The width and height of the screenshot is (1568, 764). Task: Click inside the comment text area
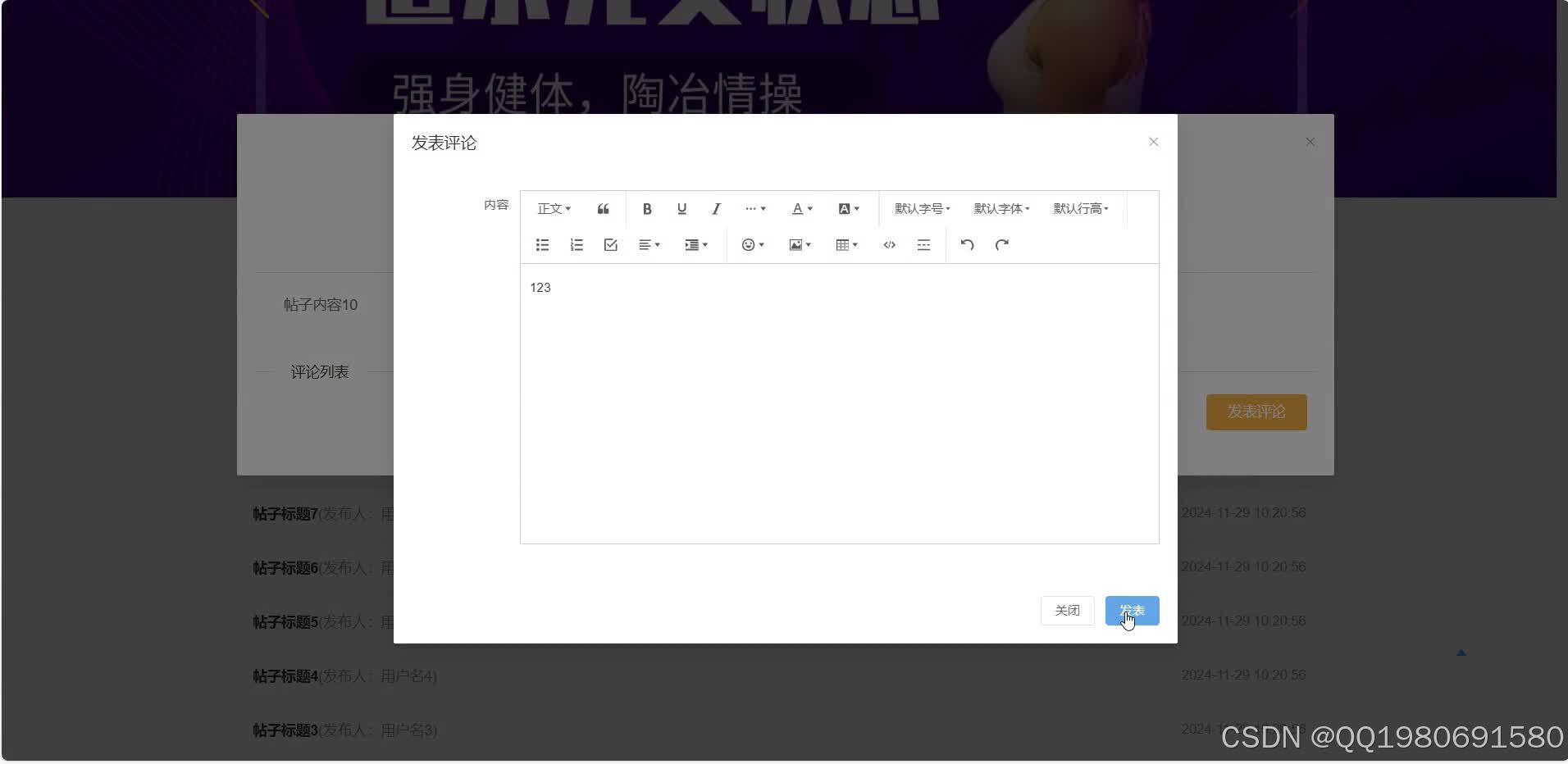(x=836, y=402)
